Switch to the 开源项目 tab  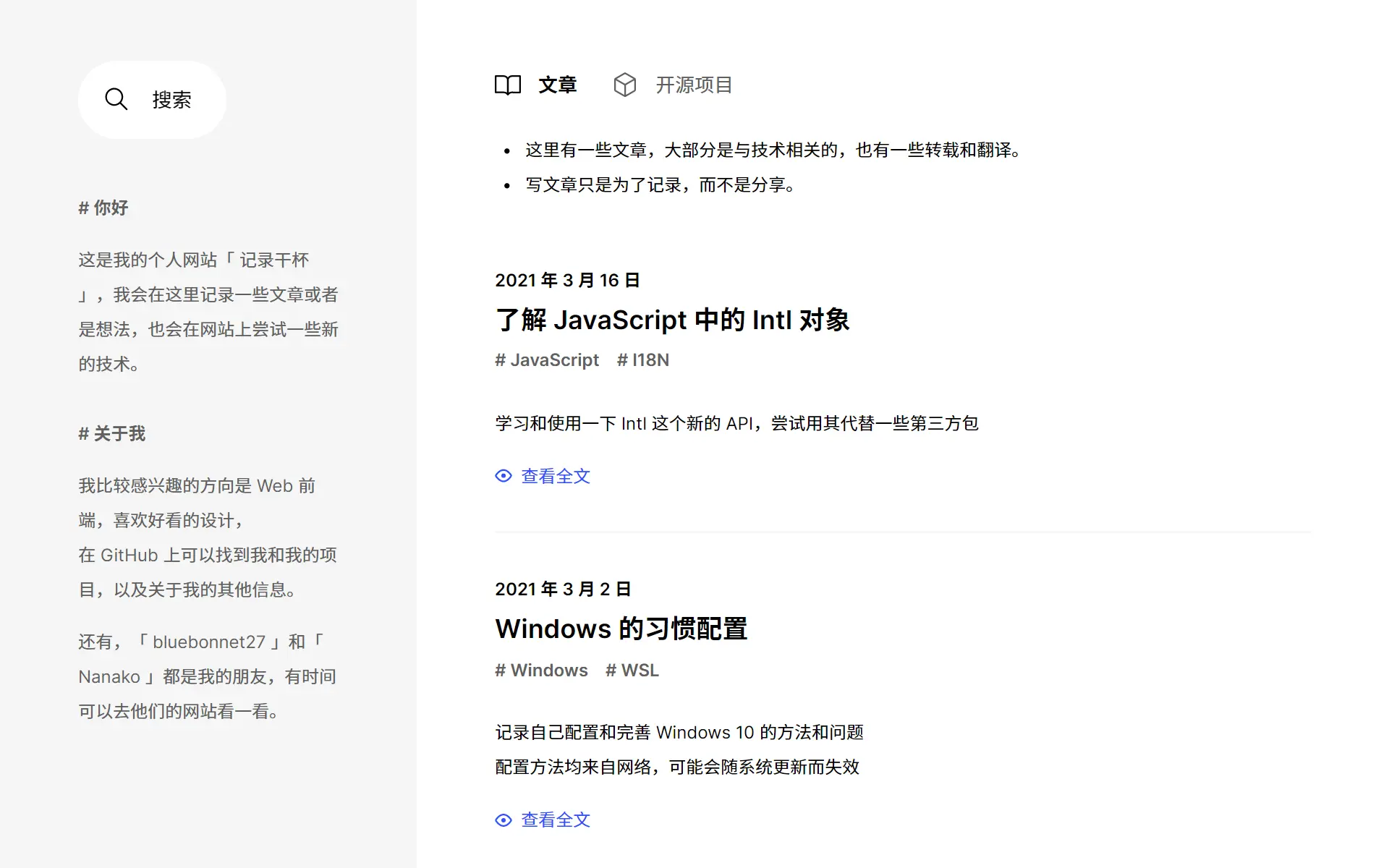[x=694, y=85]
